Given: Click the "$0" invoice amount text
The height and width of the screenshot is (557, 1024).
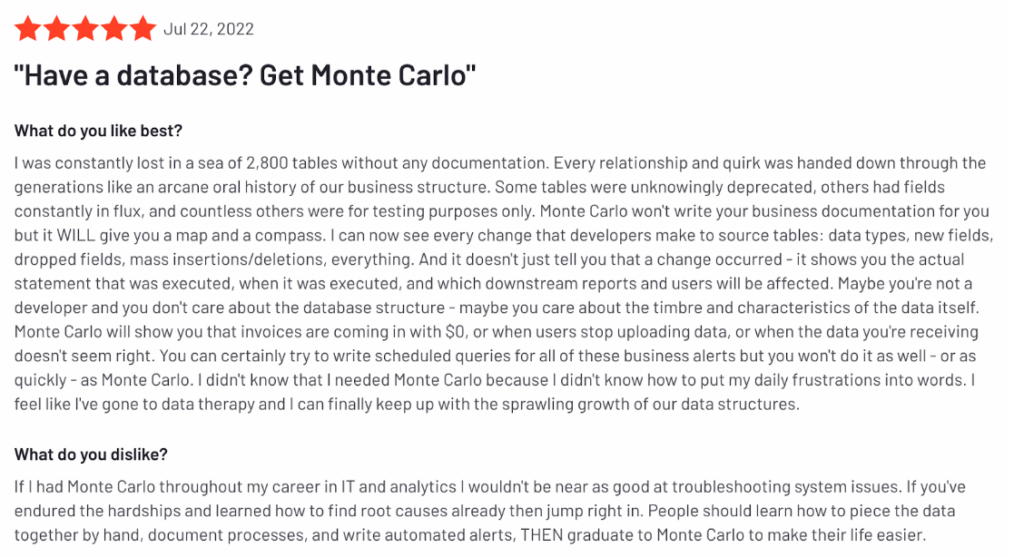Looking at the screenshot, I should [455, 332].
